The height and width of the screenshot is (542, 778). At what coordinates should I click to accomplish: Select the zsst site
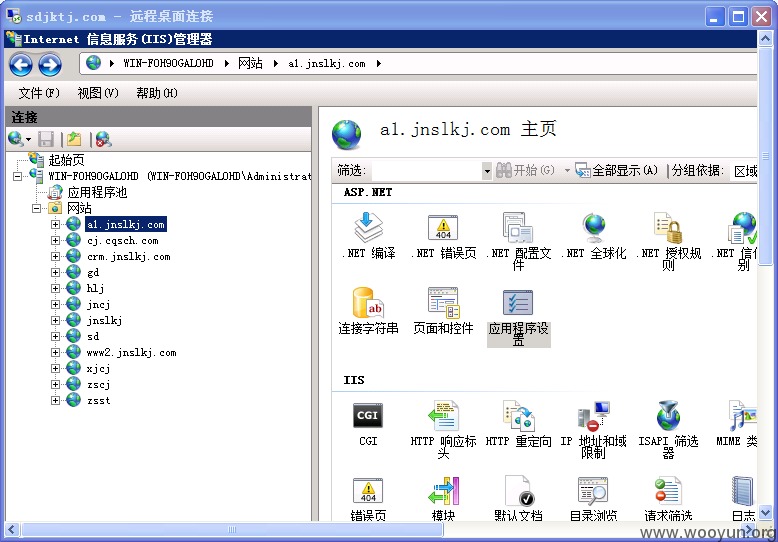(x=98, y=400)
